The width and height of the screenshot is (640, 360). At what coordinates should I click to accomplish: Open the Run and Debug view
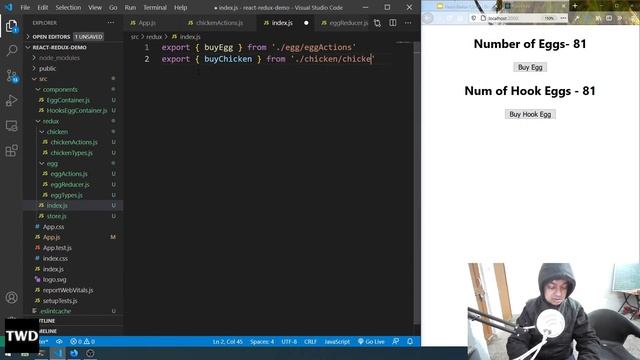[x=11, y=100]
